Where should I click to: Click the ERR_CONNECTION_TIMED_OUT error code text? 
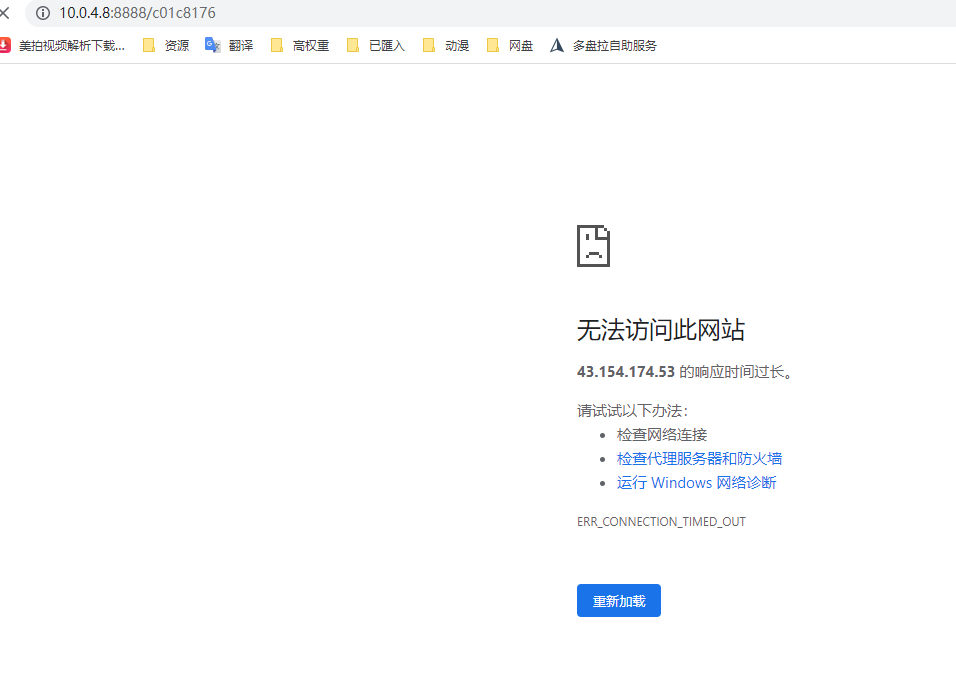click(661, 521)
